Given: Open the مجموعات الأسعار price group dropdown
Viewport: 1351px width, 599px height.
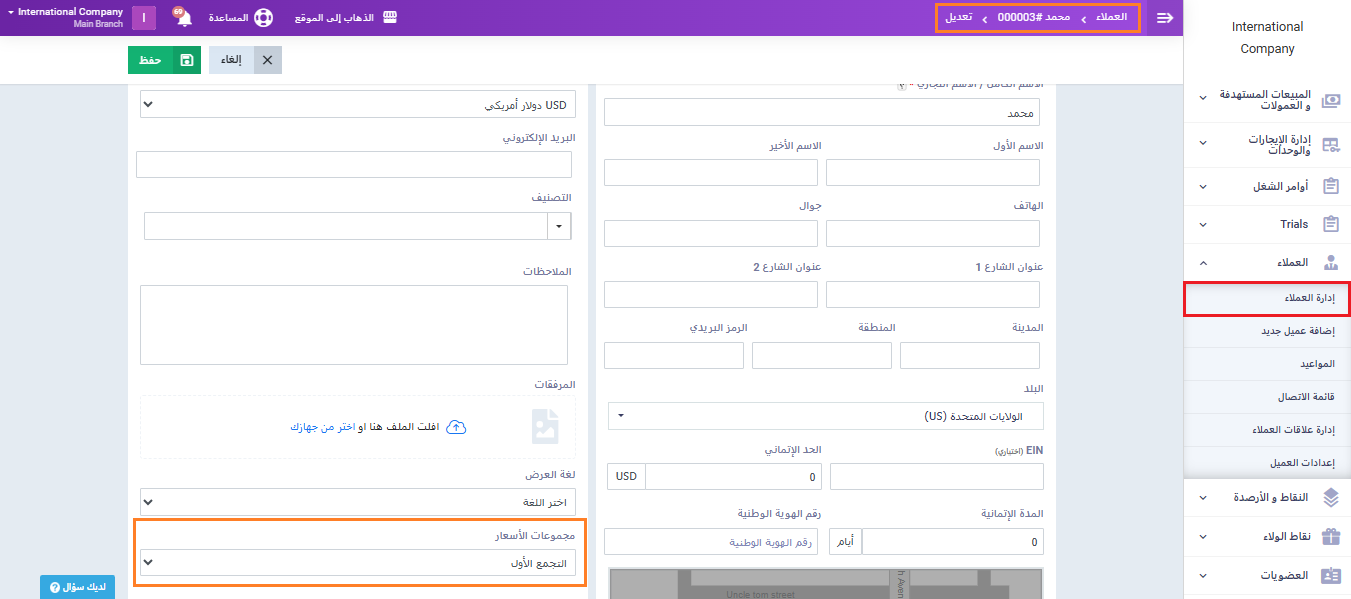Looking at the screenshot, I should [x=358, y=563].
